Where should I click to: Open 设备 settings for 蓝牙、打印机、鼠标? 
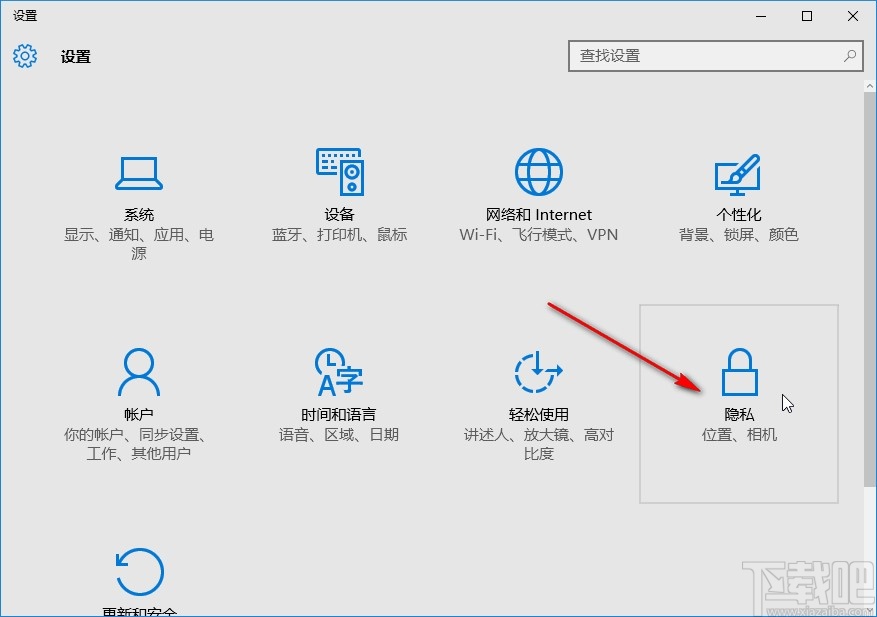pyautogui.click(x=339, y=172)
